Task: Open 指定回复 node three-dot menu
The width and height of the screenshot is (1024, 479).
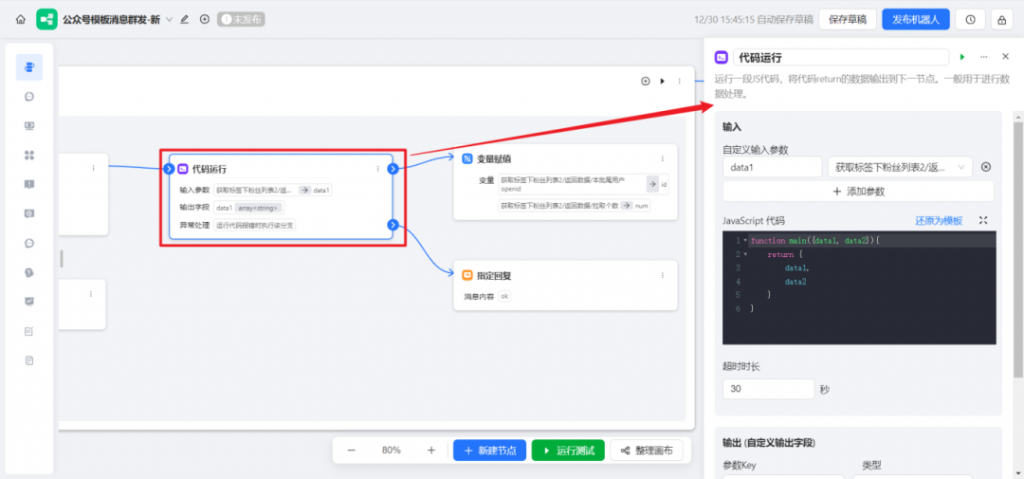Action: coord(662,276)
